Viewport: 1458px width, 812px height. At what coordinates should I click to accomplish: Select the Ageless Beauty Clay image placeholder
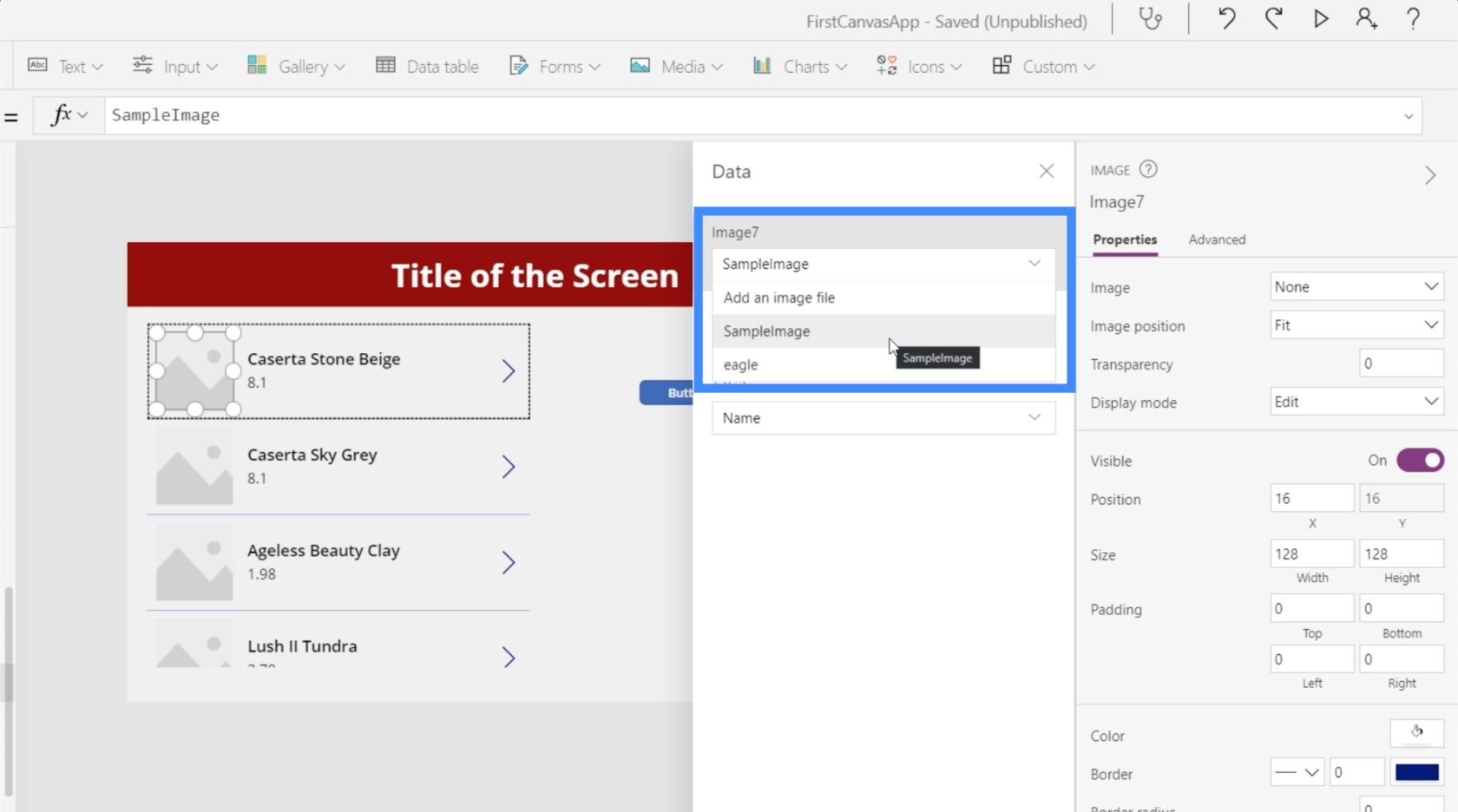(194, 562)
